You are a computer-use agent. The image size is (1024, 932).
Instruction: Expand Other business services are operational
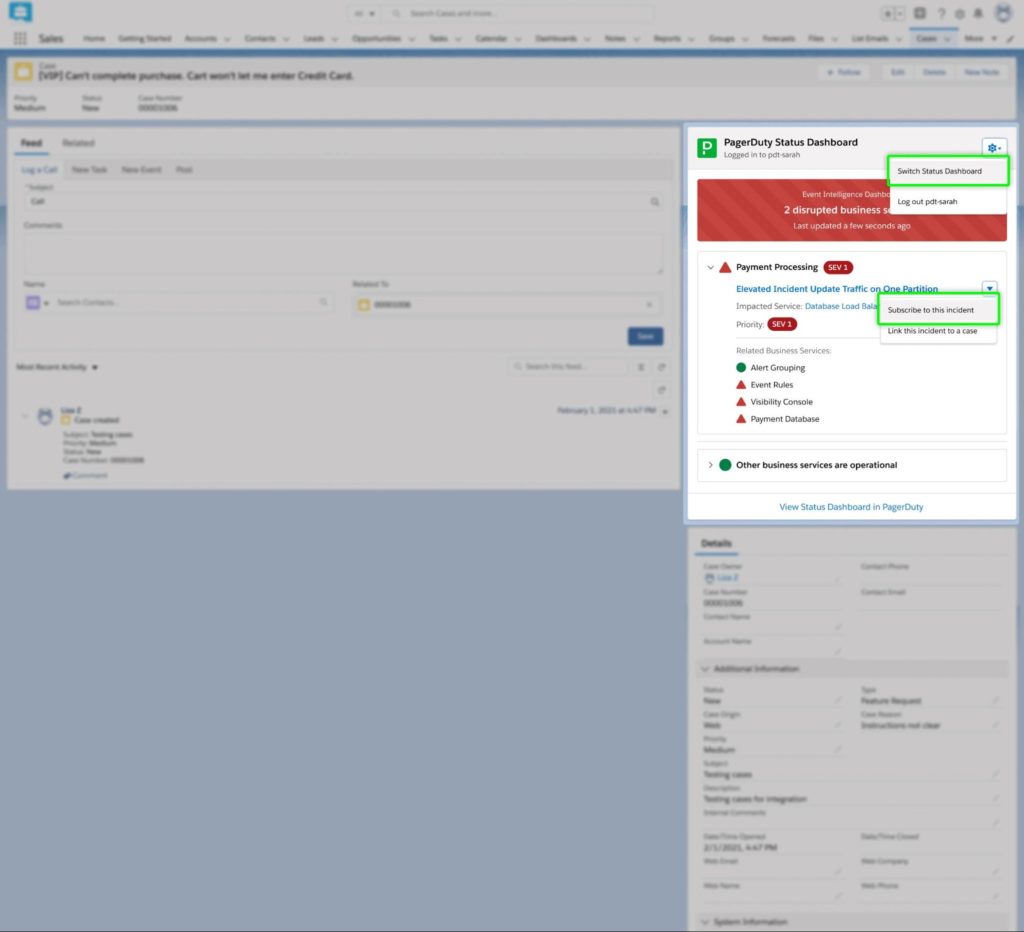(710, 465)
